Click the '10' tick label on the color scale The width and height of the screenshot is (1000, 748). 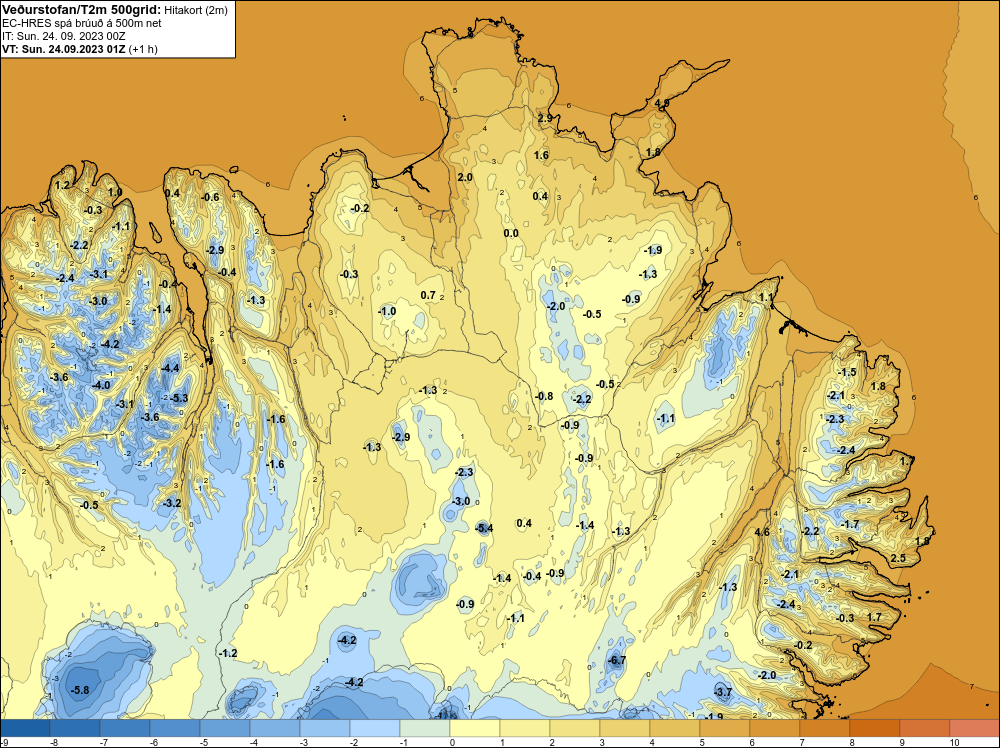[x=954, y=742]
